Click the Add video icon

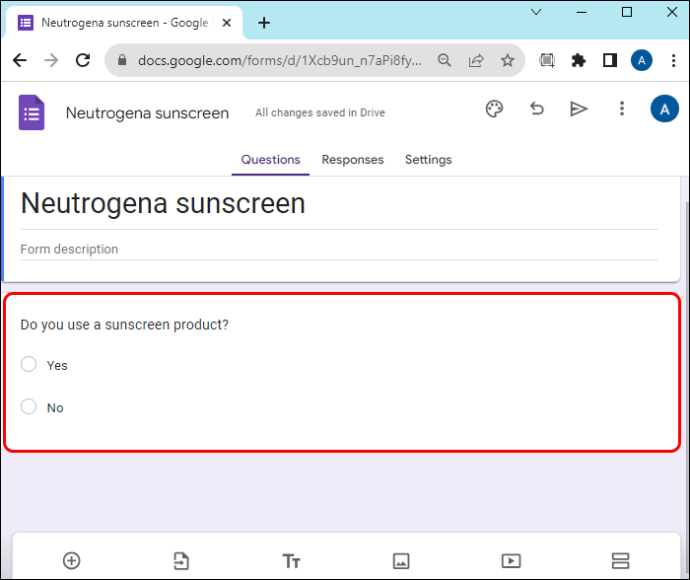[x=511, y=561]
